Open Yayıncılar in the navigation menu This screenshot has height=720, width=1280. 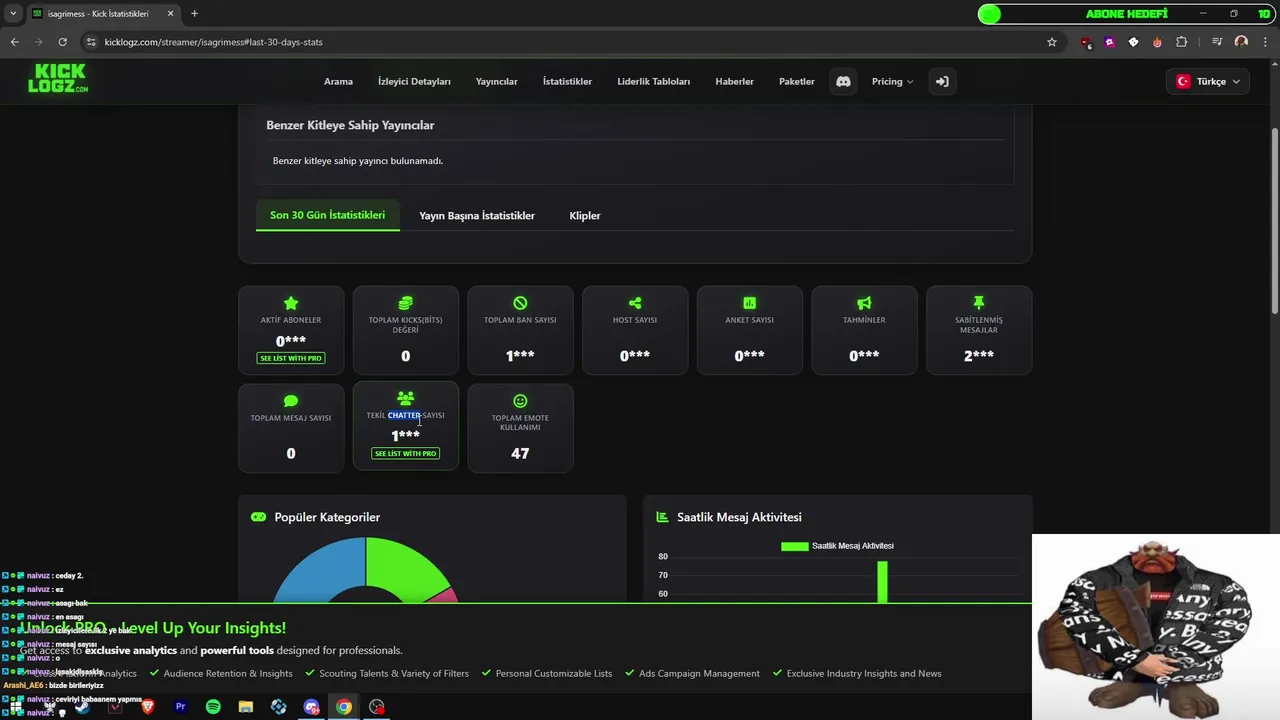(x=497, y=81)
